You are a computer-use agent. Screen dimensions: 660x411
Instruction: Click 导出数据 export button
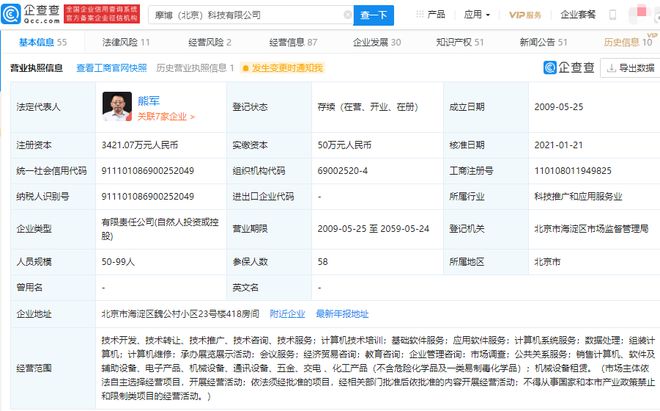click(630, 68)
